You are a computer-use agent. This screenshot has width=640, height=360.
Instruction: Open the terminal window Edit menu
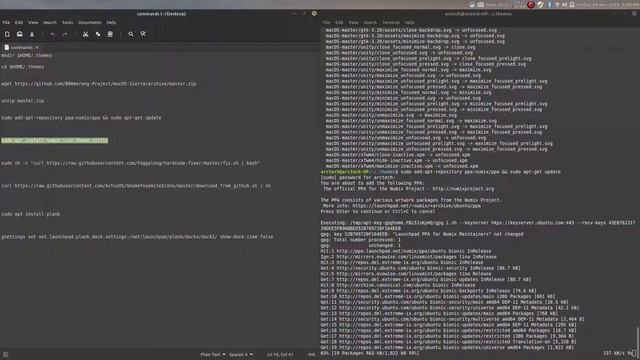[339, 22]
